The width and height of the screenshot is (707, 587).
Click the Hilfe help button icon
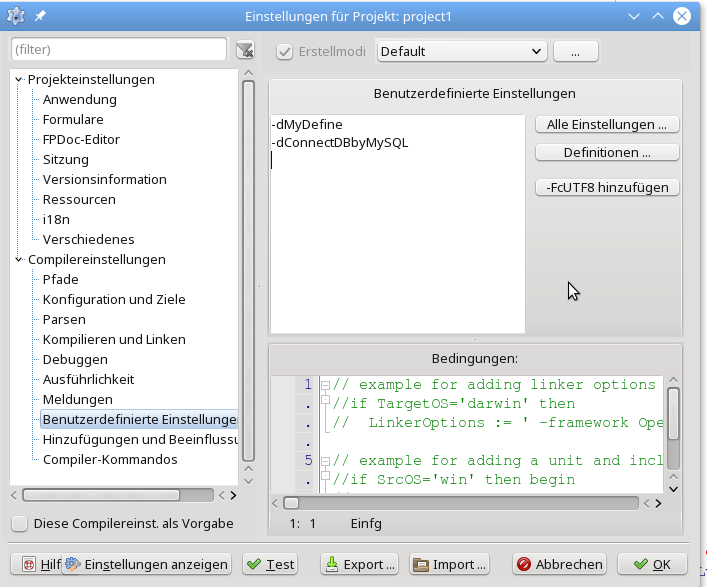click(x=30, y=564)
